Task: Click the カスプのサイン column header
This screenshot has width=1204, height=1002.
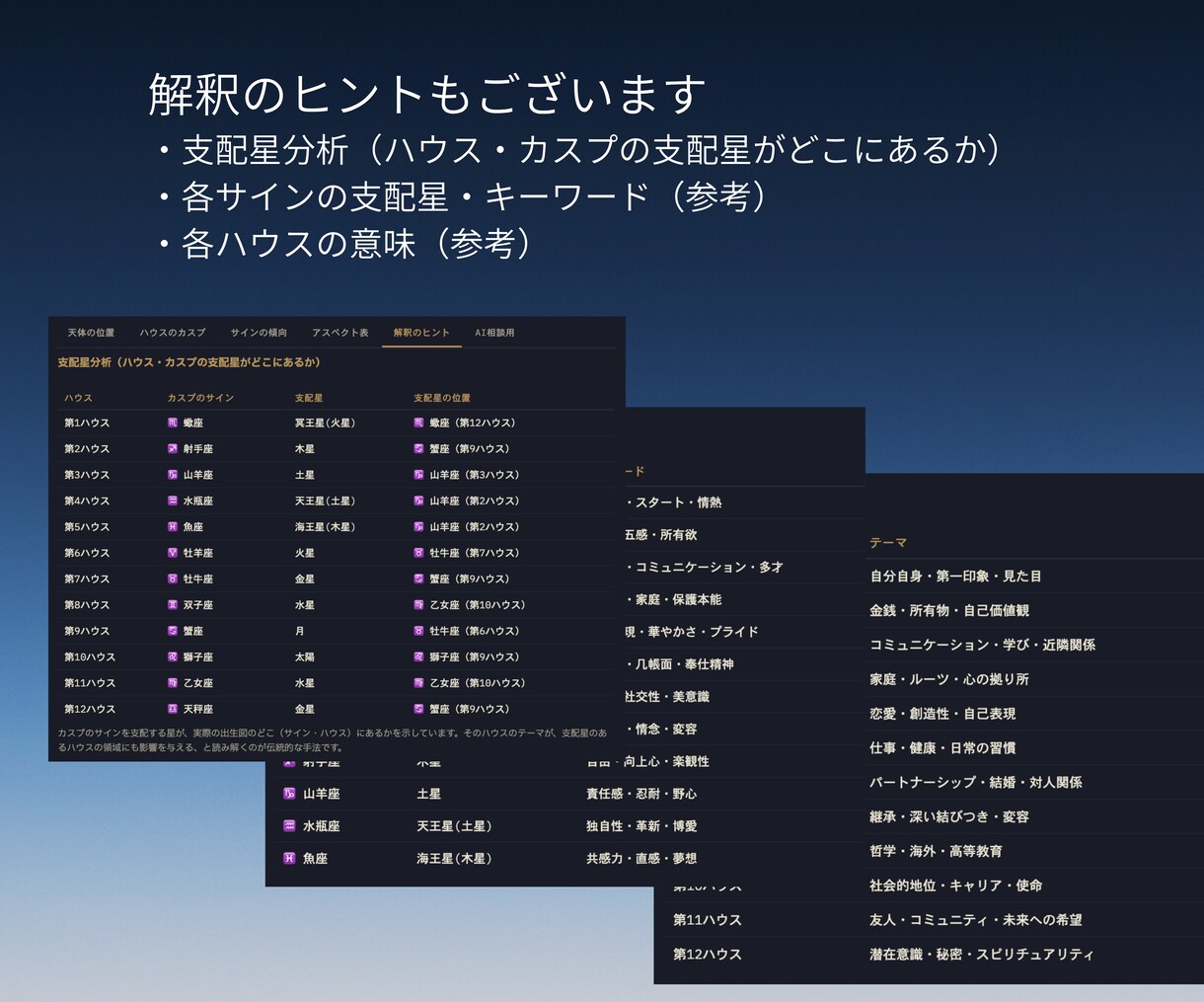Action: [200, 398]
